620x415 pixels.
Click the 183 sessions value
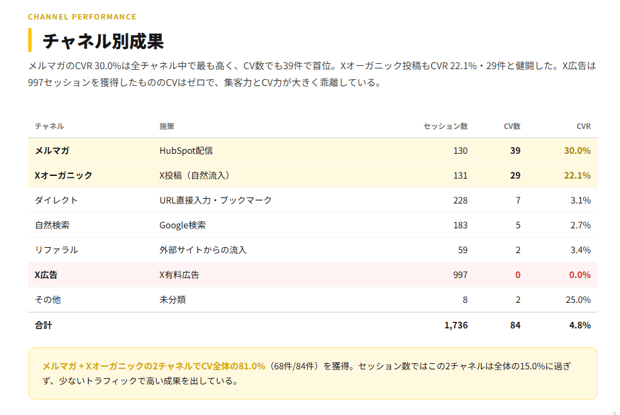tap(460, 225)
